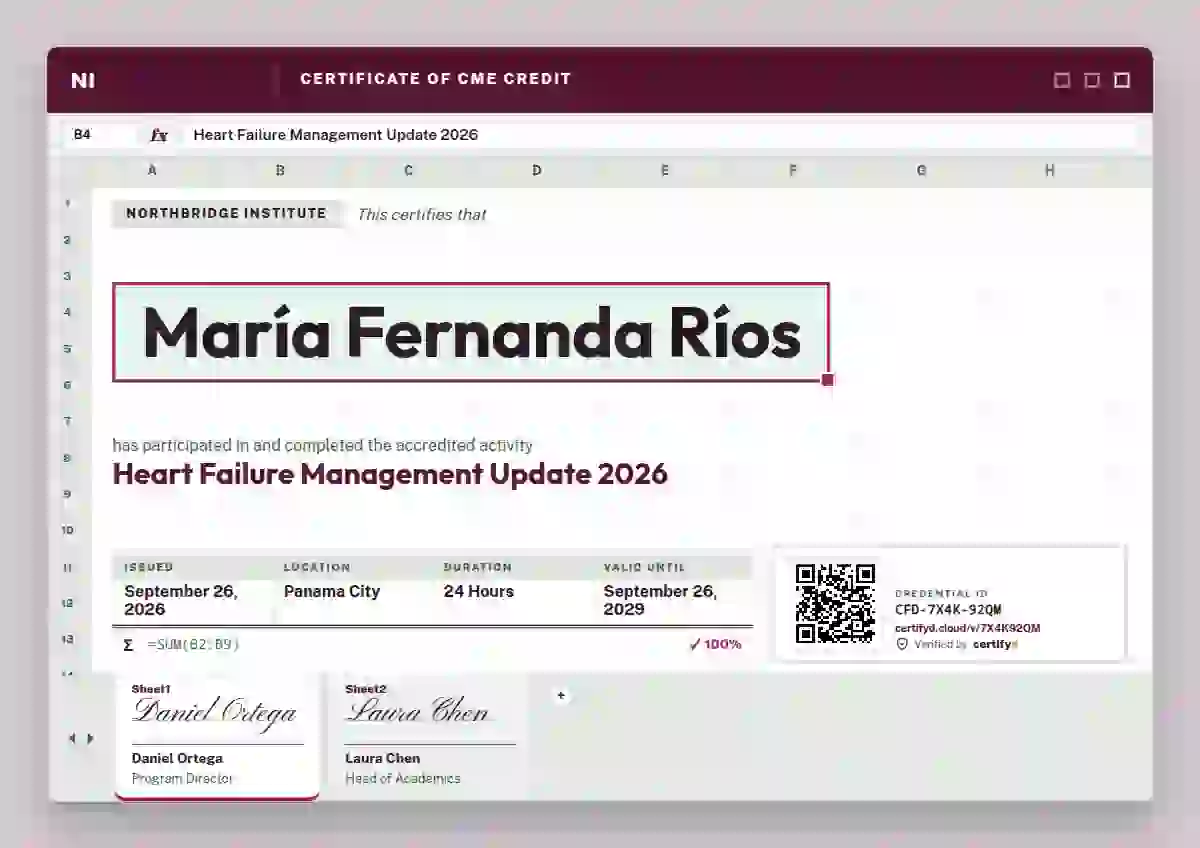
Task: Navigate to previous sheet arrow
Action: (x=72, y=739)
